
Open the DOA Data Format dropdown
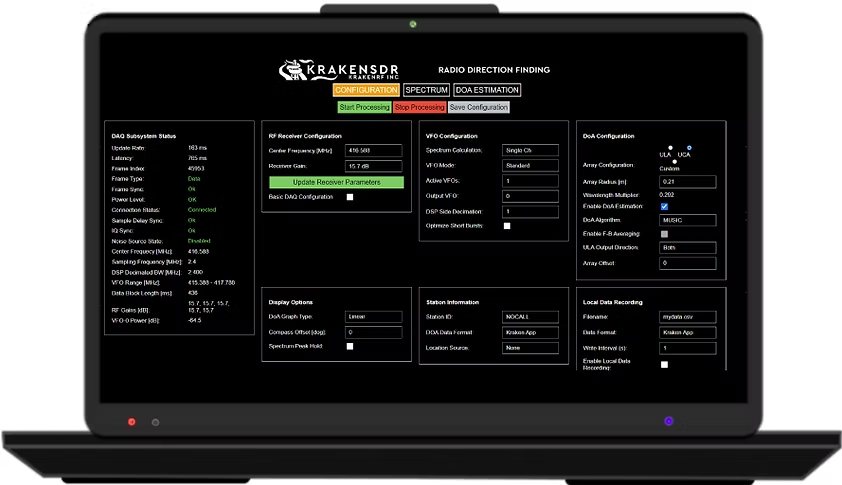530,332
